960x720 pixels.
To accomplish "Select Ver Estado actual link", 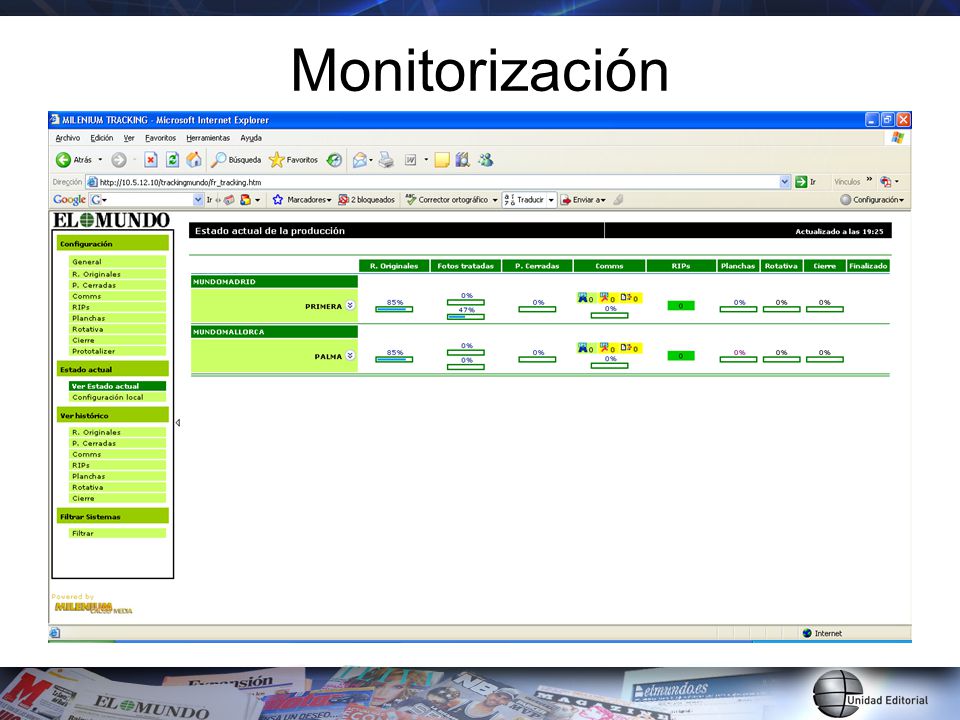I will [x=117, y=386].
